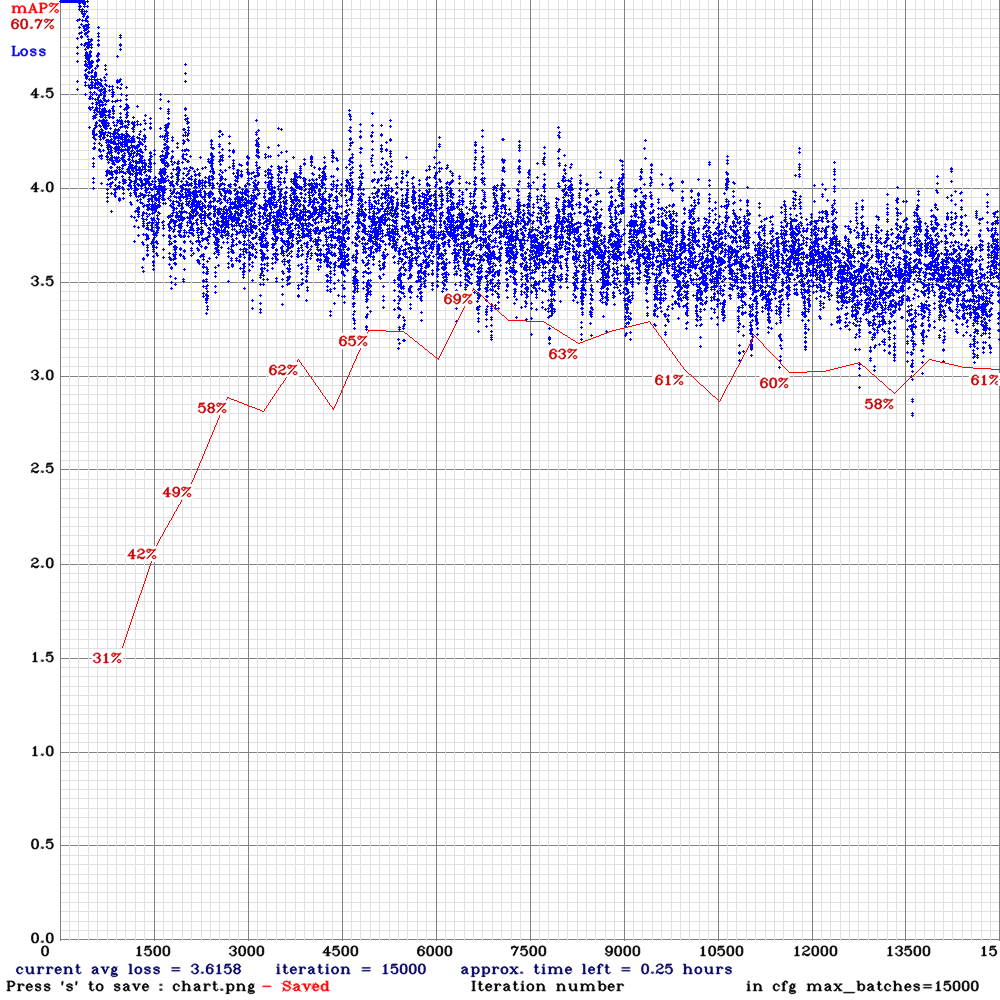Click the 49% mAP annotation

click(x=175, y=493)
